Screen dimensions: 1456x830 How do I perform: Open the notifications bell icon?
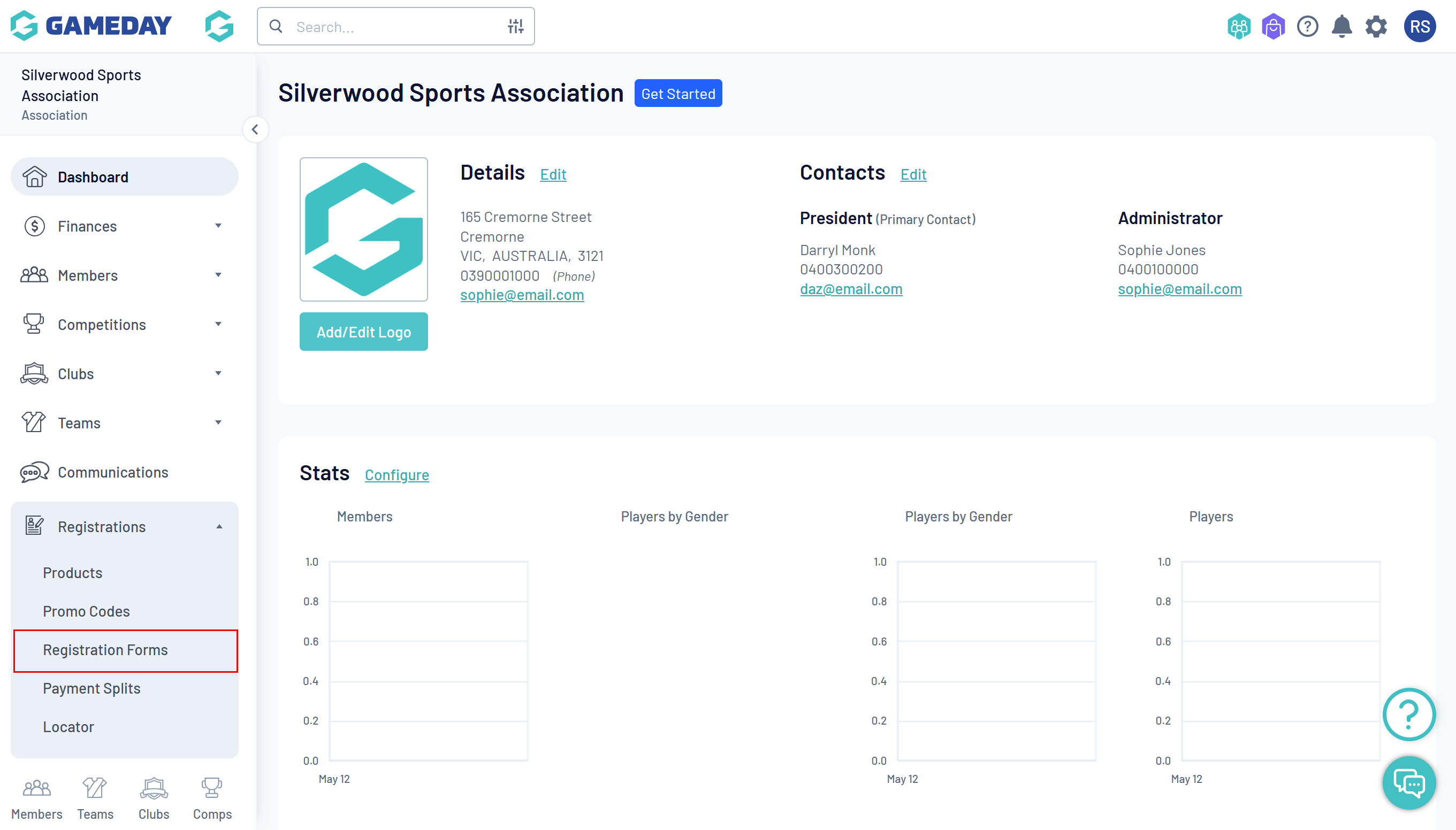1341,26
